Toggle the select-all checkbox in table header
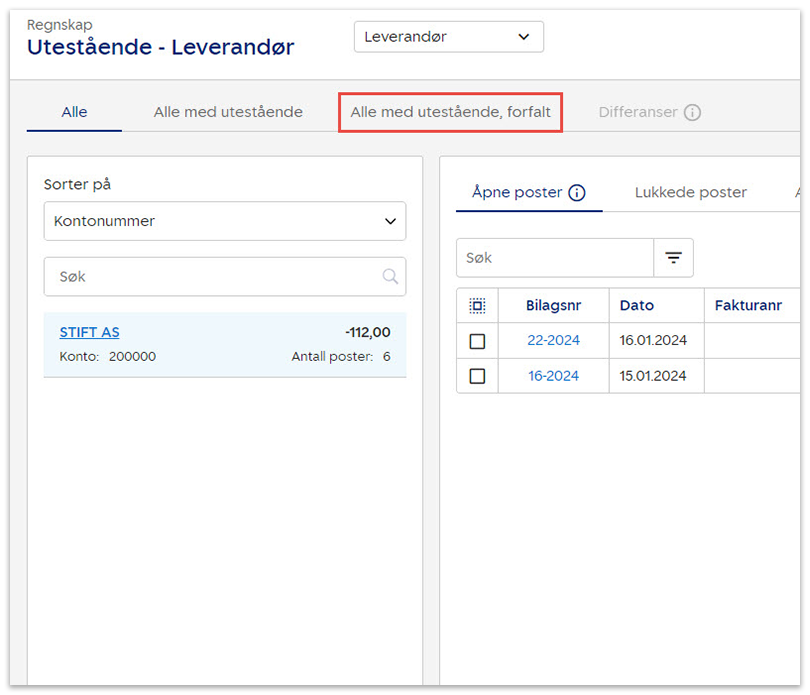Screen dimensions: 810x695 coord(477,306)
